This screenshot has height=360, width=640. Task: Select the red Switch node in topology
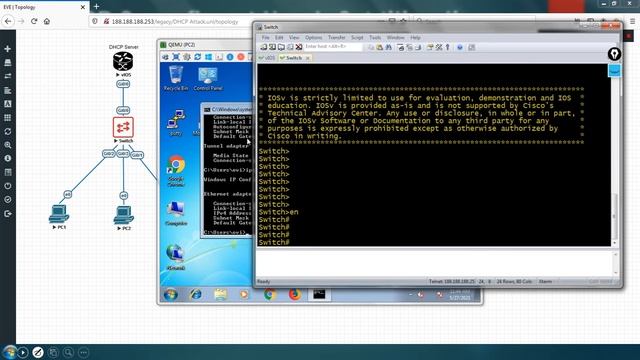pos(123,127)
